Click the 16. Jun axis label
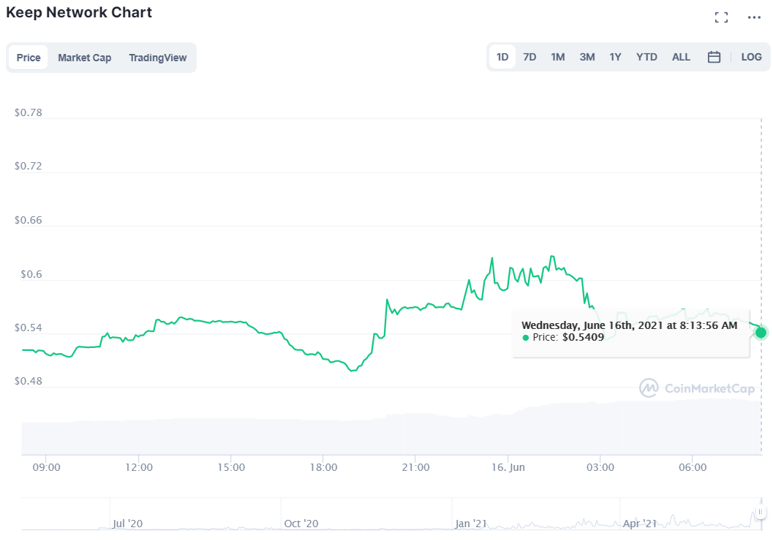The height and width of the screenshot is (540, 772). [508, 467]
